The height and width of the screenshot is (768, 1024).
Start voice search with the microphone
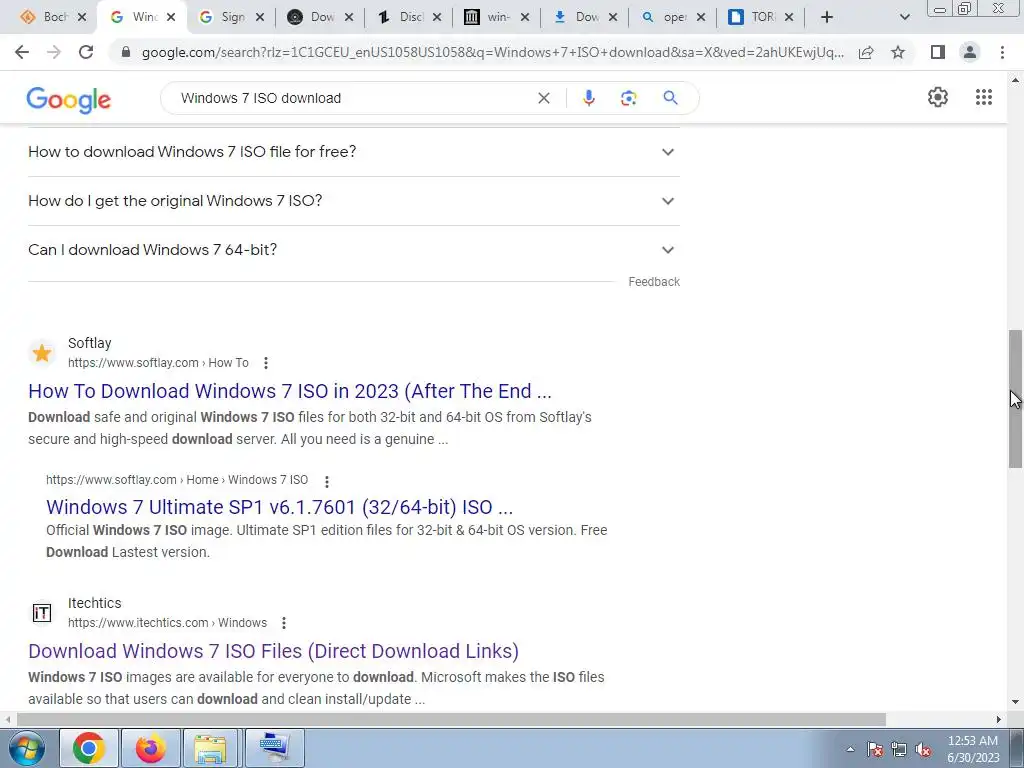[588, 98]
